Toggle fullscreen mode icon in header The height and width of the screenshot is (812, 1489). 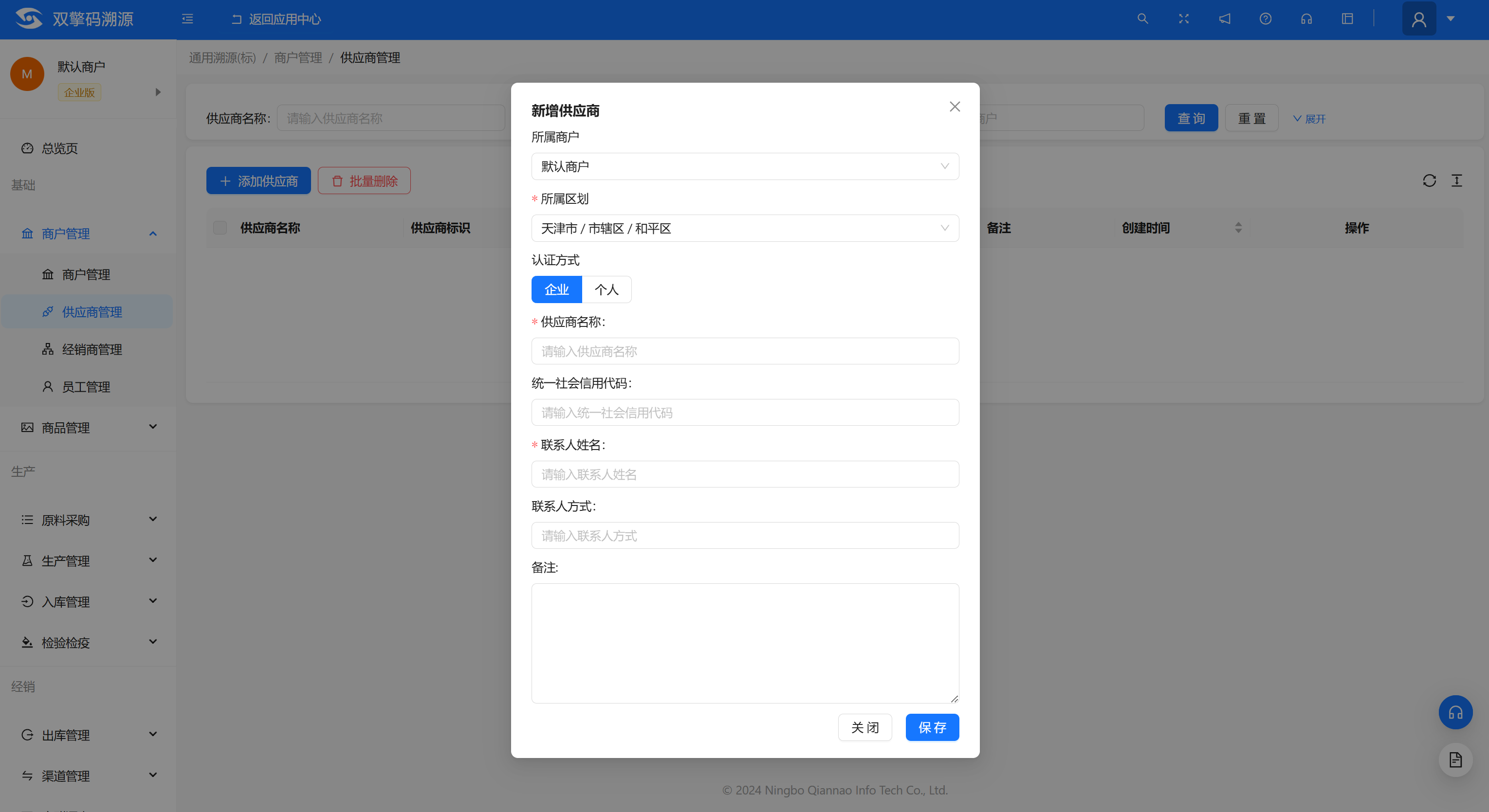pyautogui.click(x=1183, y=19)
